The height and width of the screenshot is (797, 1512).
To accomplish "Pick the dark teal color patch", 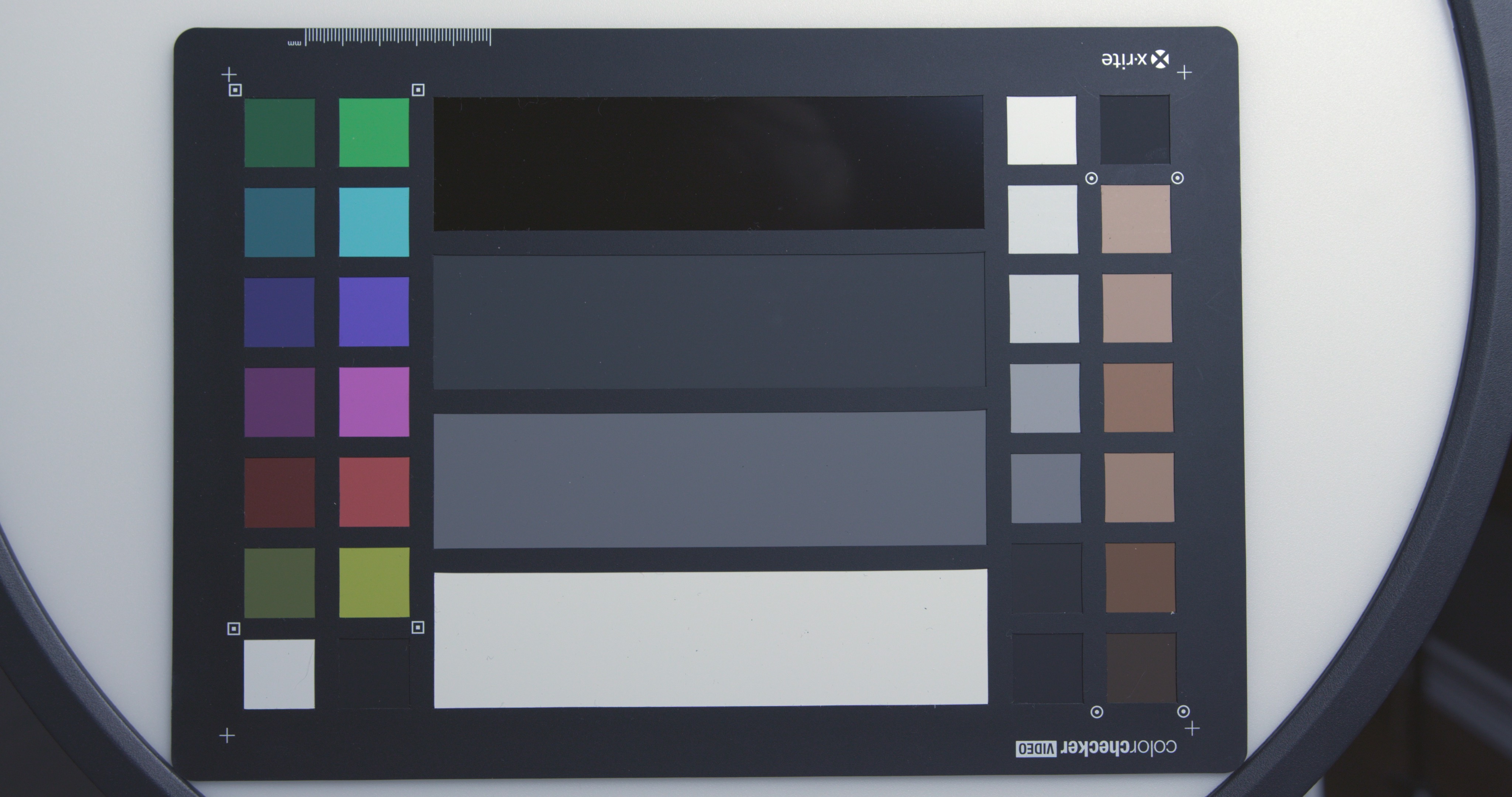I will coord(279,222).
